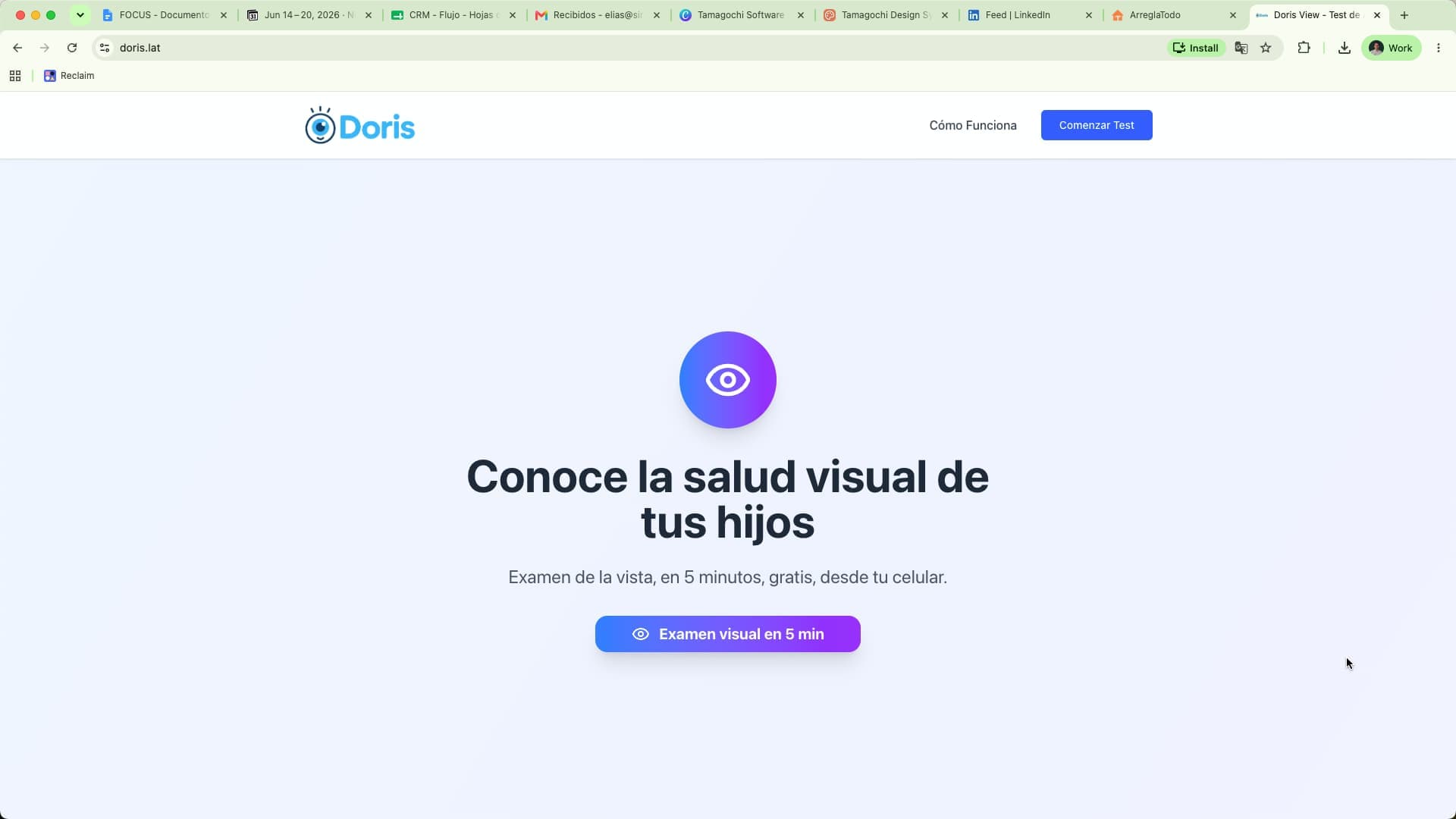
Task: Click the large purple eye icon circle
Action: coord(728,380)
